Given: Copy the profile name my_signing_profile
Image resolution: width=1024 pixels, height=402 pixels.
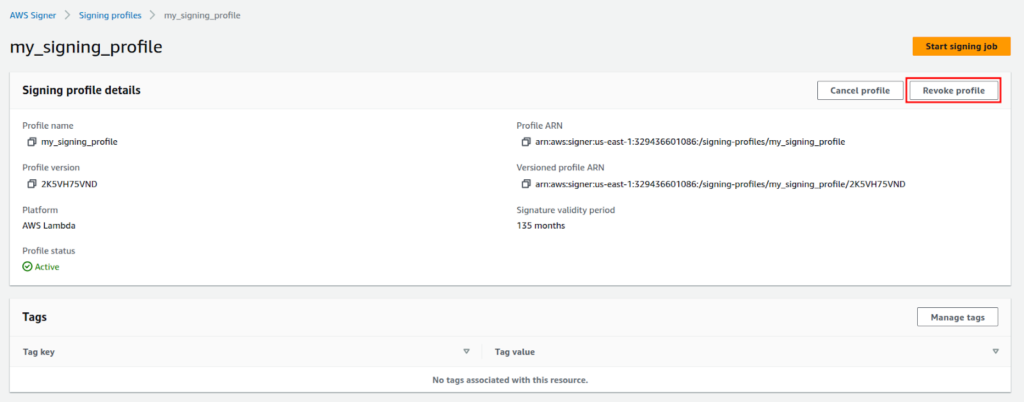Looking at the screenshot, I should (x=31, y=142).
